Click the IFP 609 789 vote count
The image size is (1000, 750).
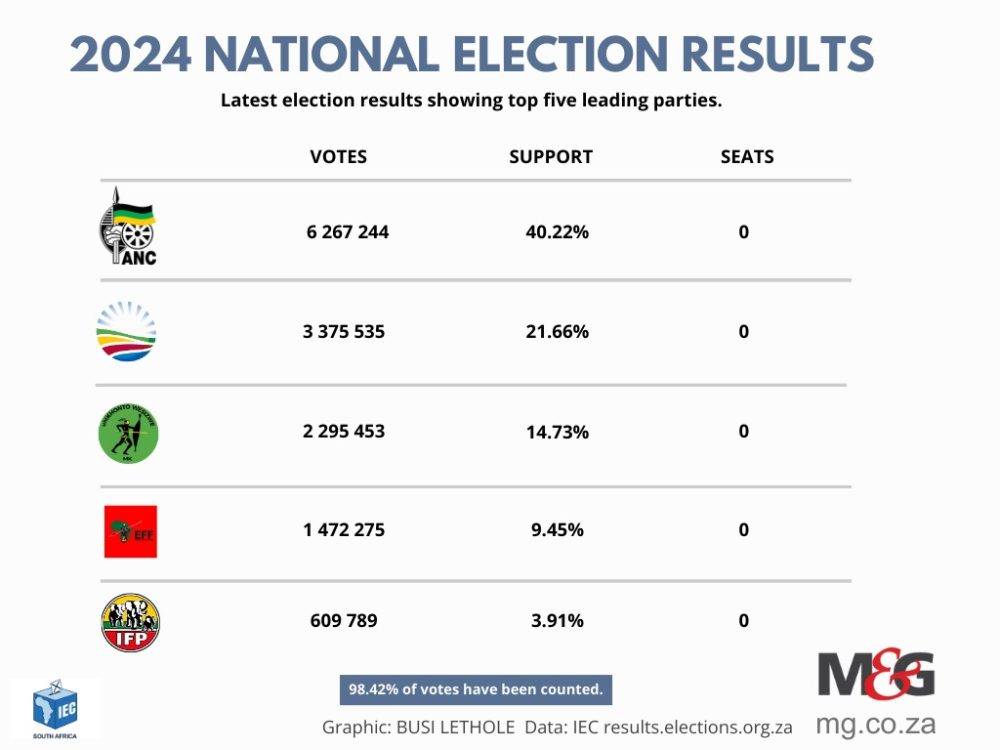pos(344,621)
